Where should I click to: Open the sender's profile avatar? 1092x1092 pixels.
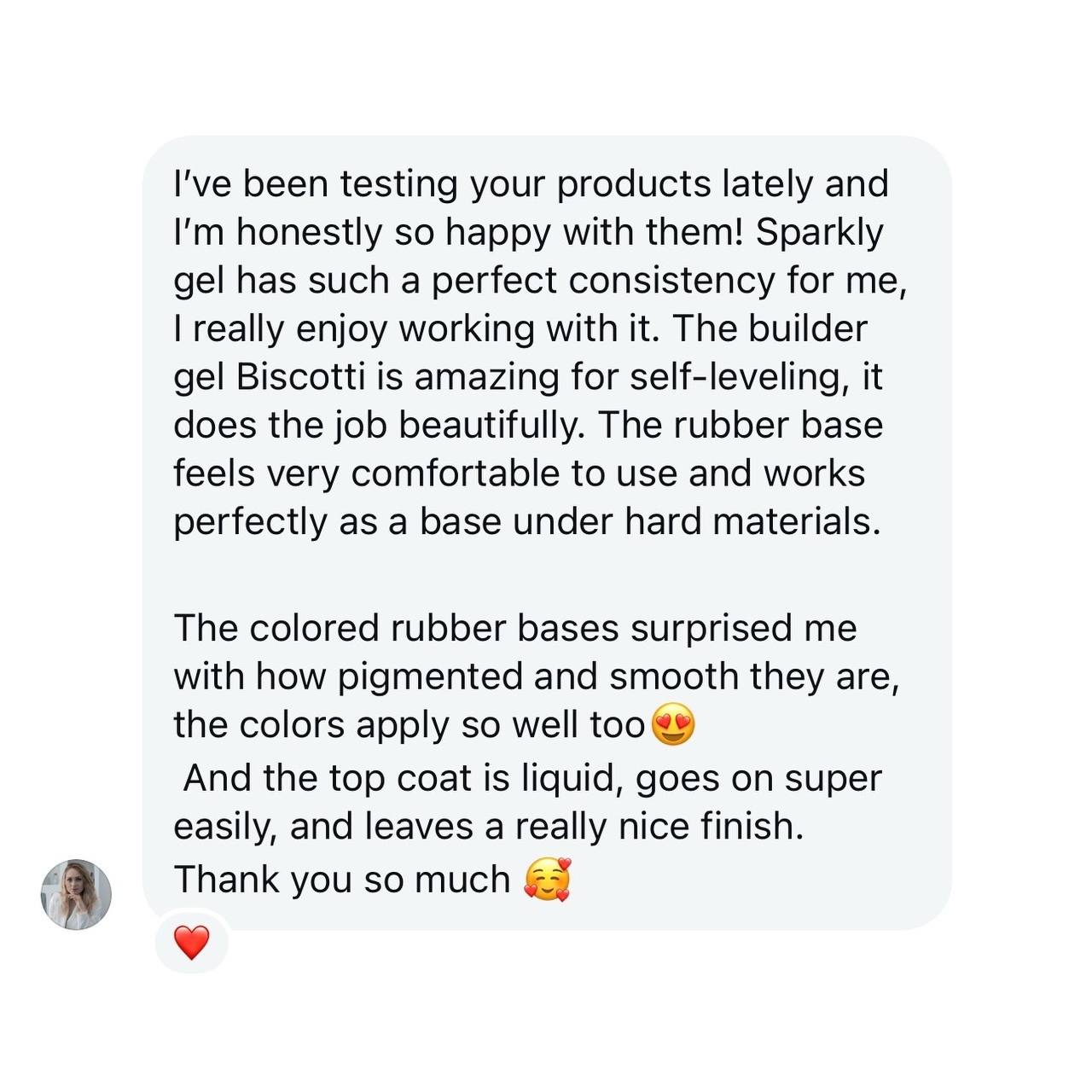coord(76,894)
